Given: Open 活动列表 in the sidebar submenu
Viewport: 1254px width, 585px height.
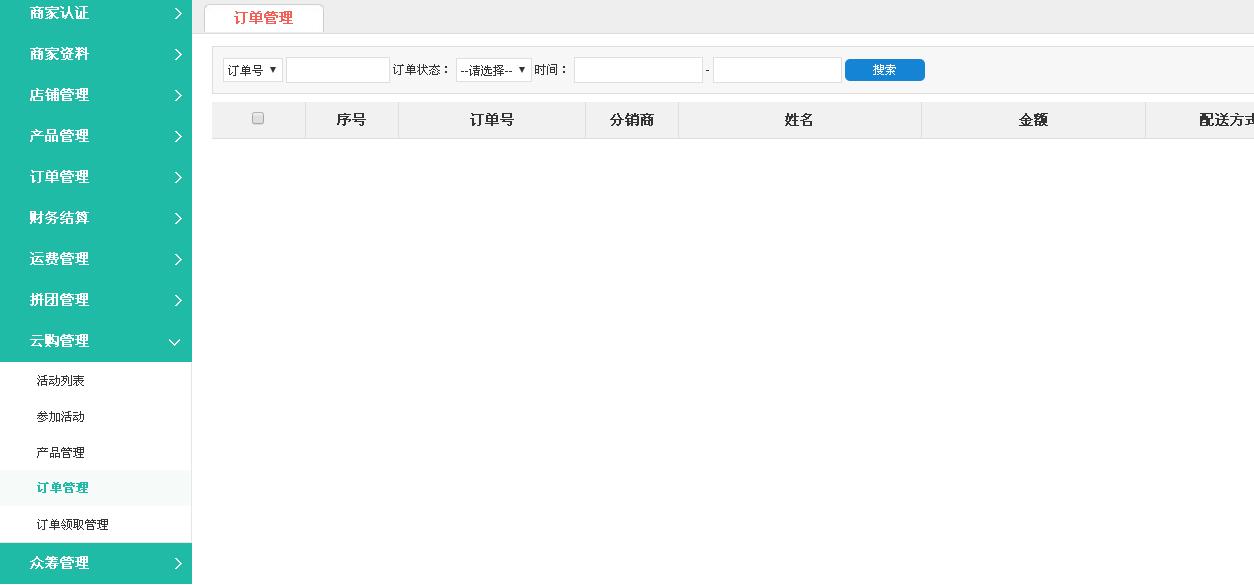Looking at the screenshot, I should pyautogui.click(x=61, y=381).
